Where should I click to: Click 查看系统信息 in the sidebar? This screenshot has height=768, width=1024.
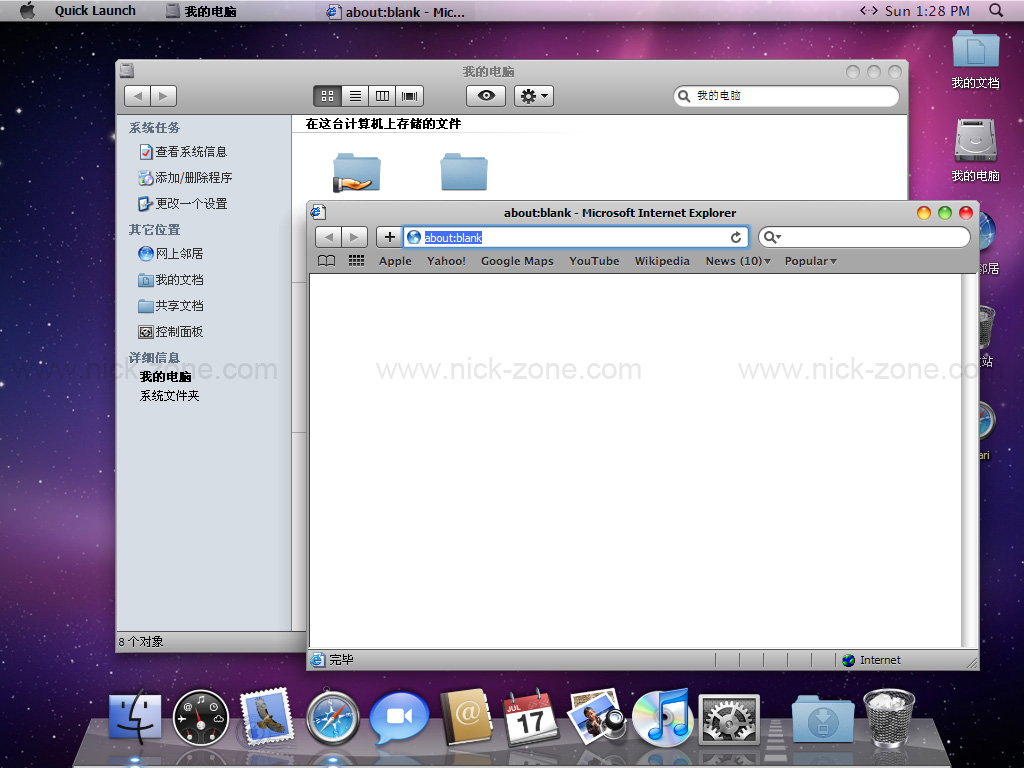tap(184, 152)
